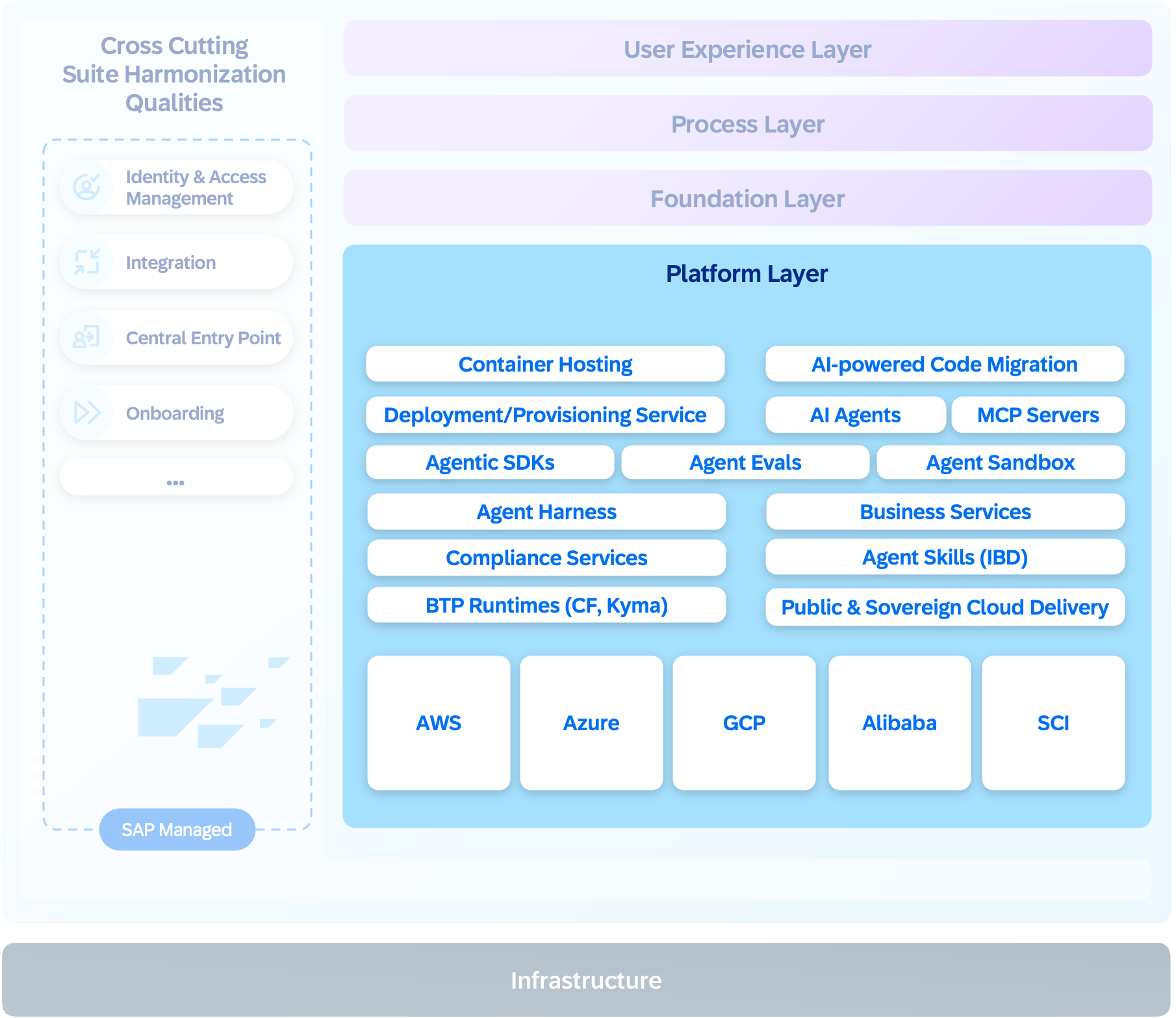1176x1018 pixels.
Task: Choose the Azure provider tile
Action: click(x=591, y=722)
